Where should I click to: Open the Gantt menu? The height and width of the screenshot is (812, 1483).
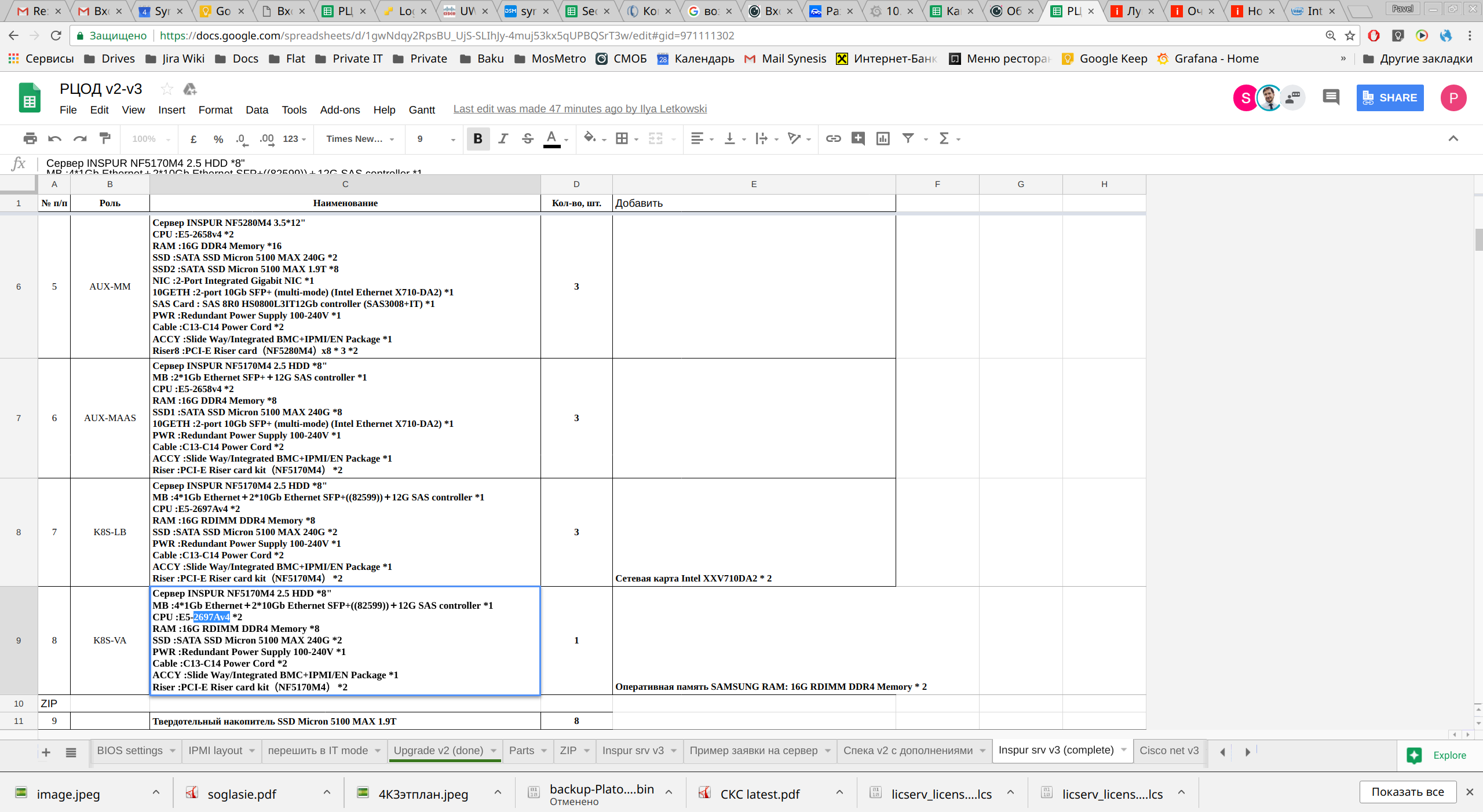click(x=422, y=110)
